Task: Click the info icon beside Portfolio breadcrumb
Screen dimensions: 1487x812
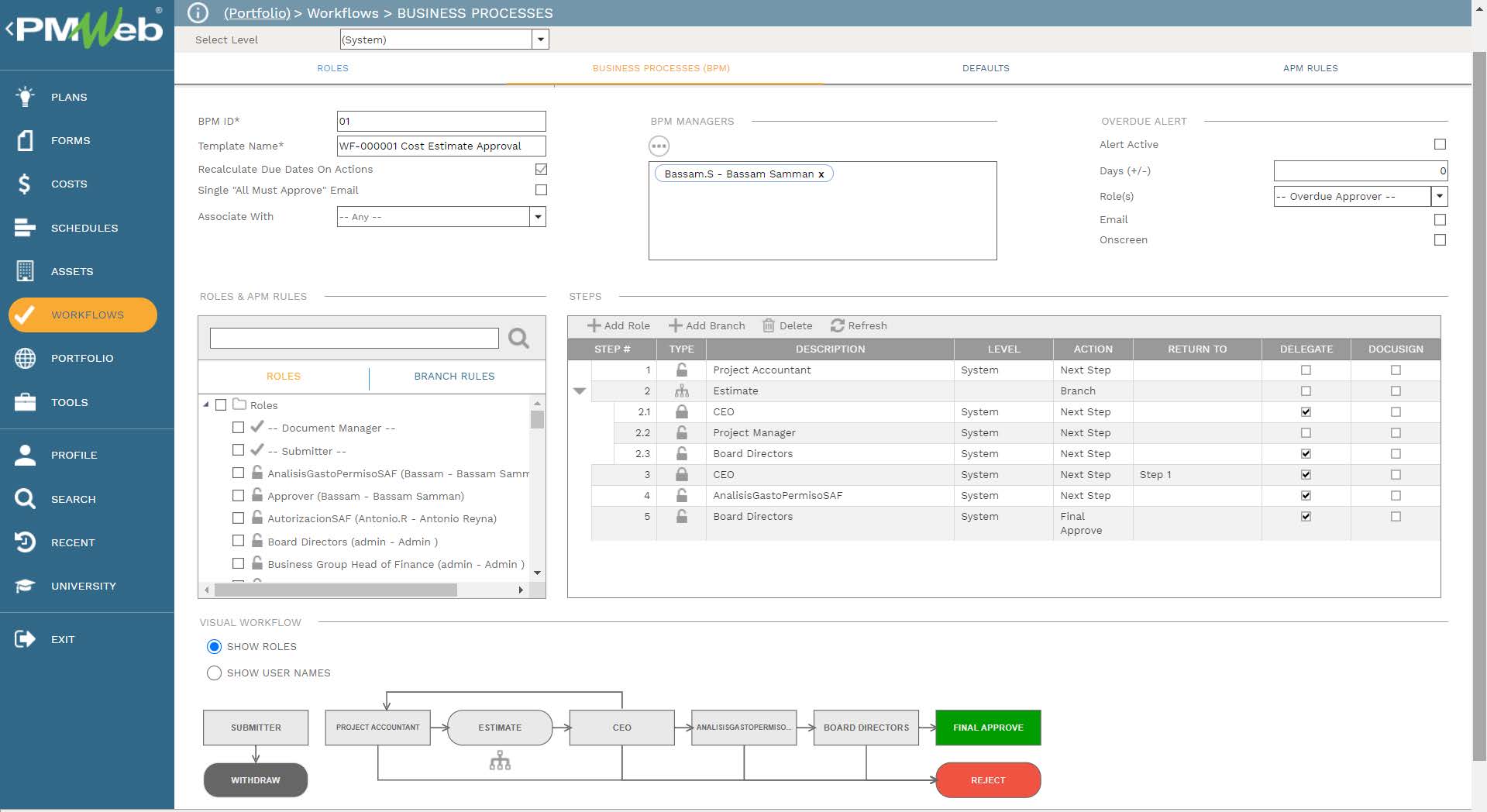Action: click(x=198, y=13)
